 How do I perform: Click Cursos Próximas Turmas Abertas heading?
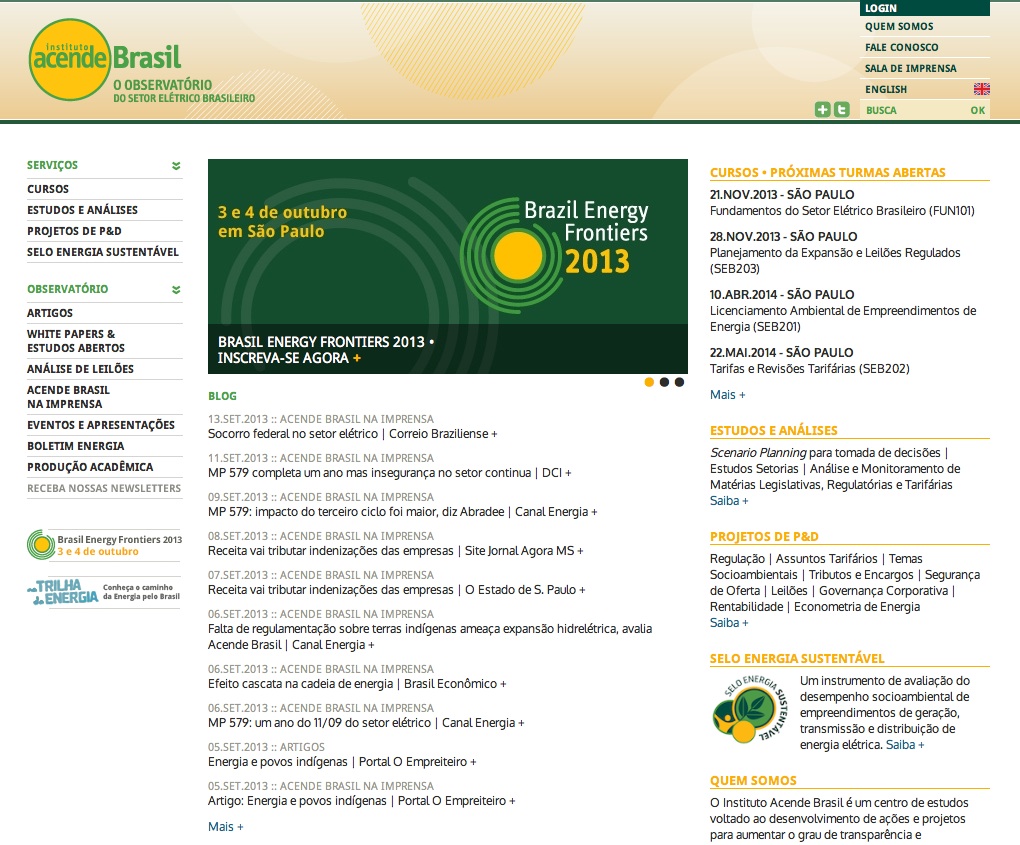[827, 172]
